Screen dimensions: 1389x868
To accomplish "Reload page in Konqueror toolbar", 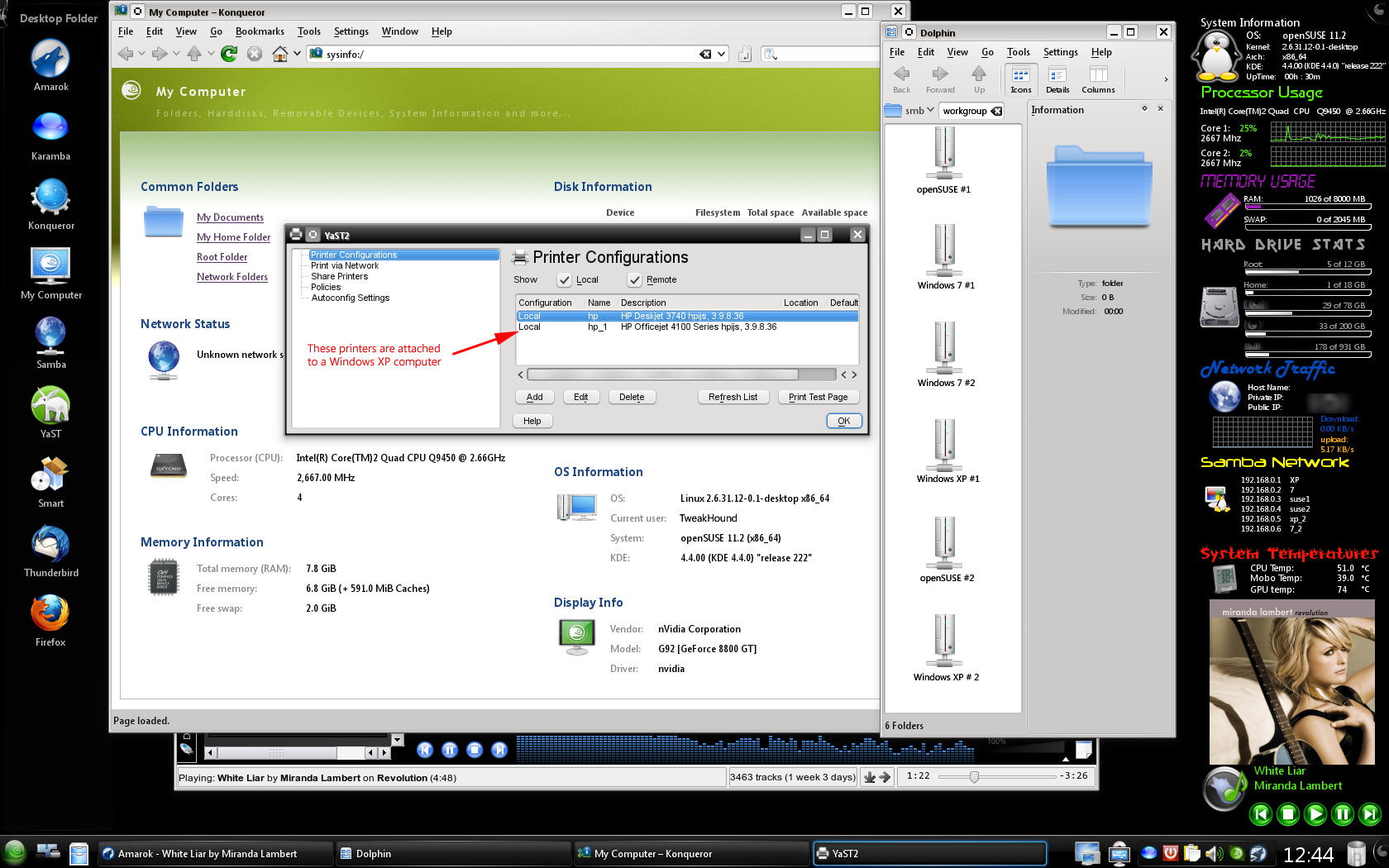I will (229, 54).
